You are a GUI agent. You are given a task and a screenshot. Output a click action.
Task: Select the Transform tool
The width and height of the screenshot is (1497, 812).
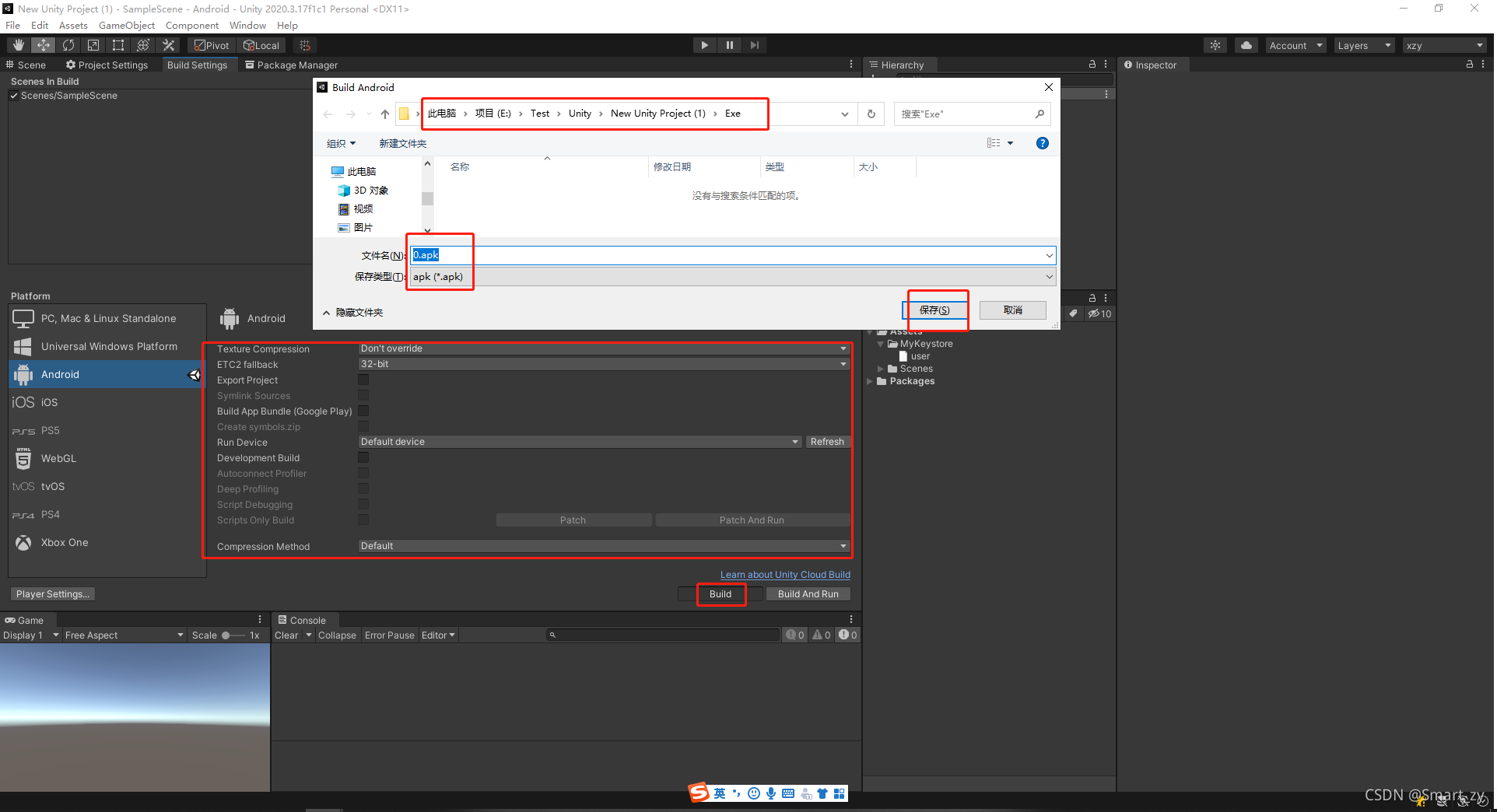coord(143,45)
